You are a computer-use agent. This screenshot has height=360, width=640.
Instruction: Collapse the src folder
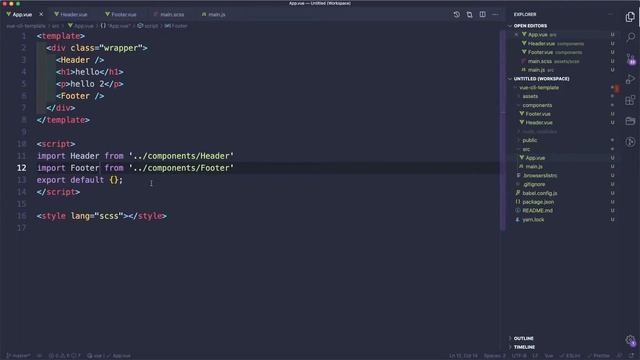(526, 149)
